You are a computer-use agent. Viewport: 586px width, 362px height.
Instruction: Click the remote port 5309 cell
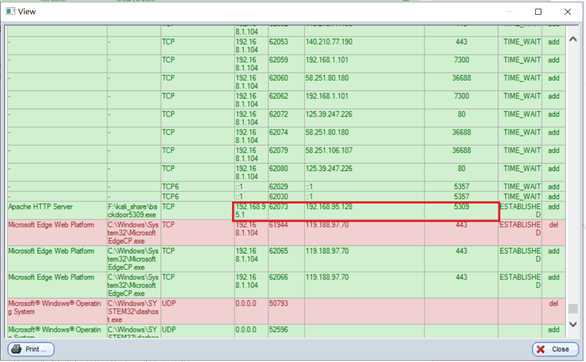tap(461, 211)
